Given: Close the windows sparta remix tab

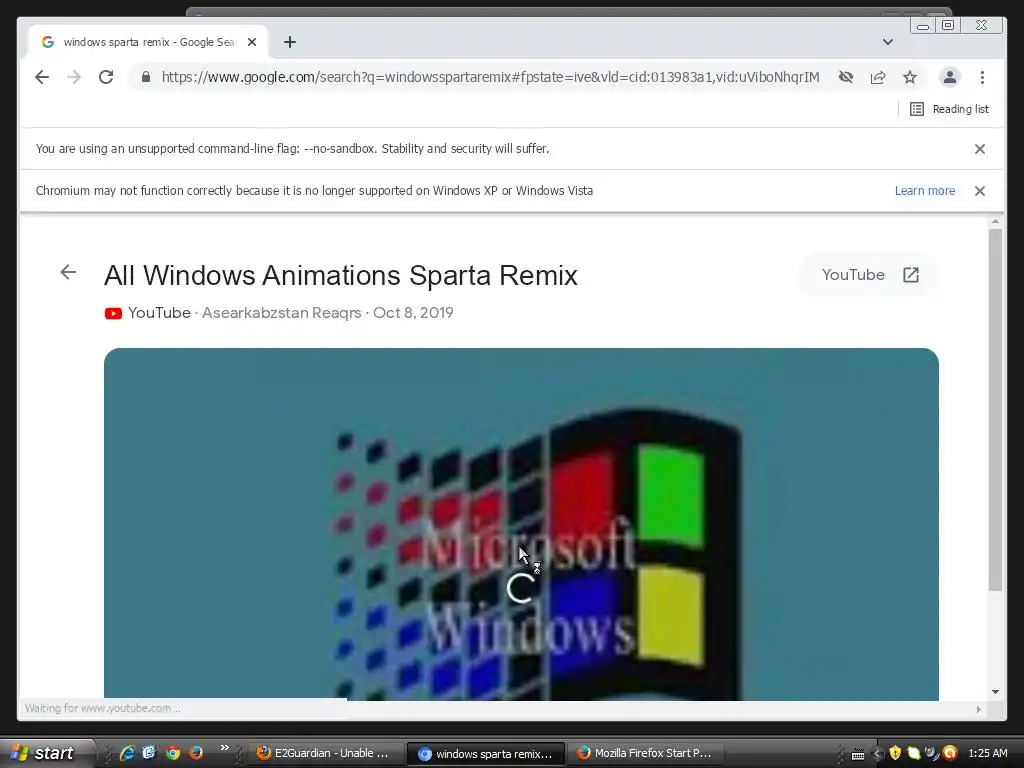Looking at the screenshot, I should point(252,42).
